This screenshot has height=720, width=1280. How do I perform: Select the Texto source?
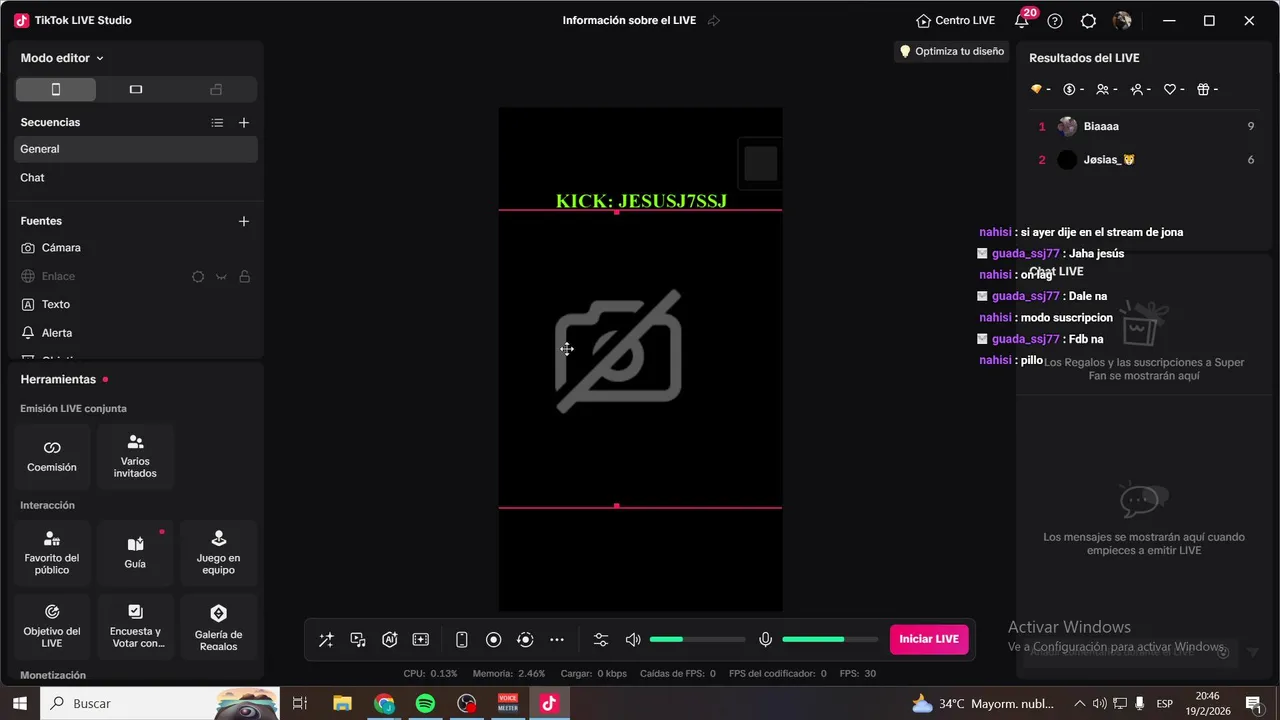point(136,305)
